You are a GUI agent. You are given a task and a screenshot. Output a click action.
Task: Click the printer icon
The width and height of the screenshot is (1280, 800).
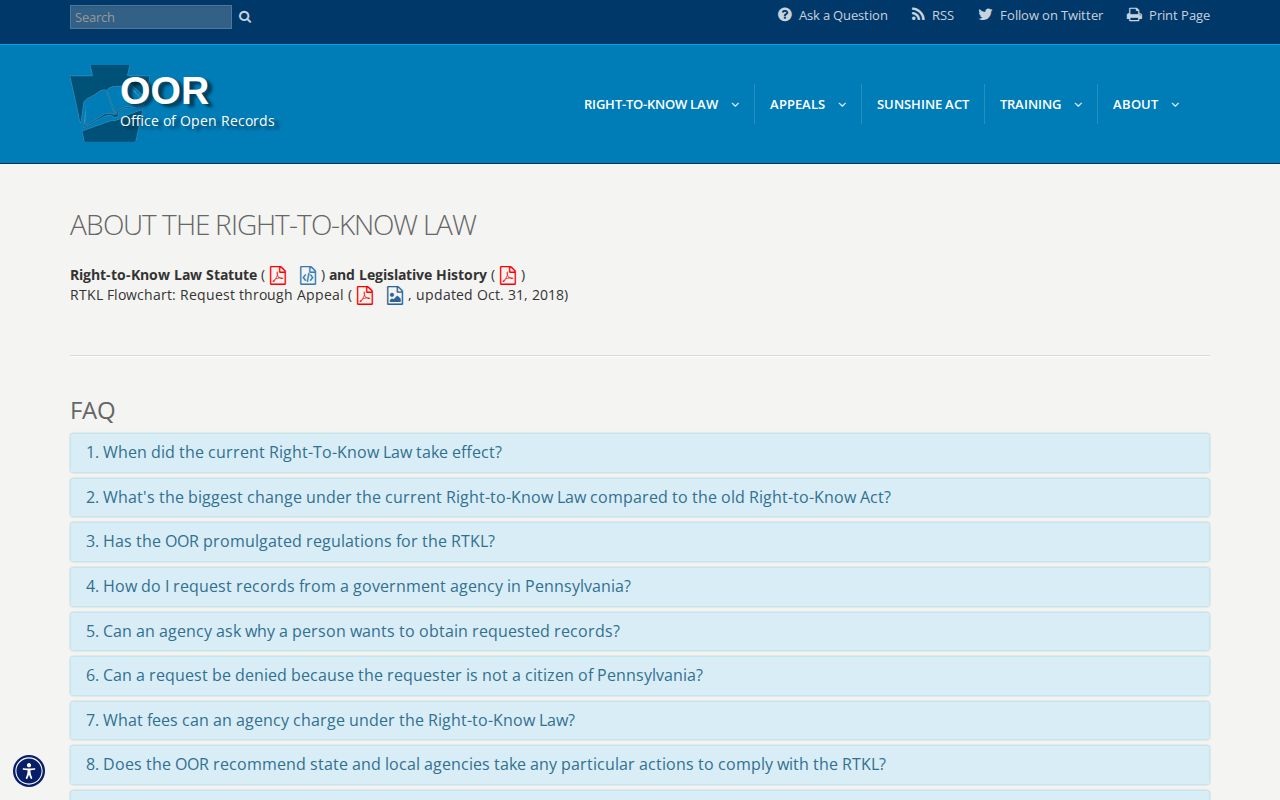(x=1134, y=15)
